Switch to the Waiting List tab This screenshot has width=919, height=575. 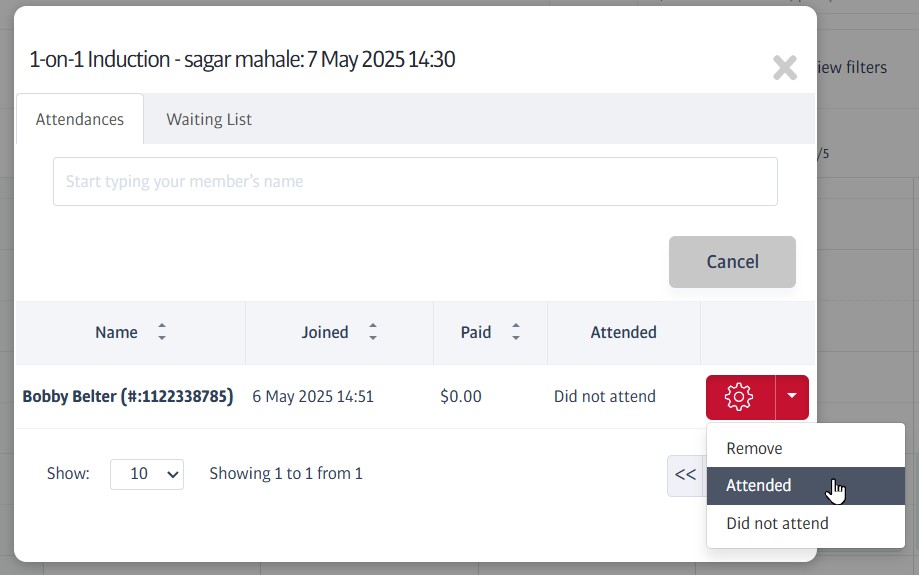pyautogui.click(x=209, y=120)
